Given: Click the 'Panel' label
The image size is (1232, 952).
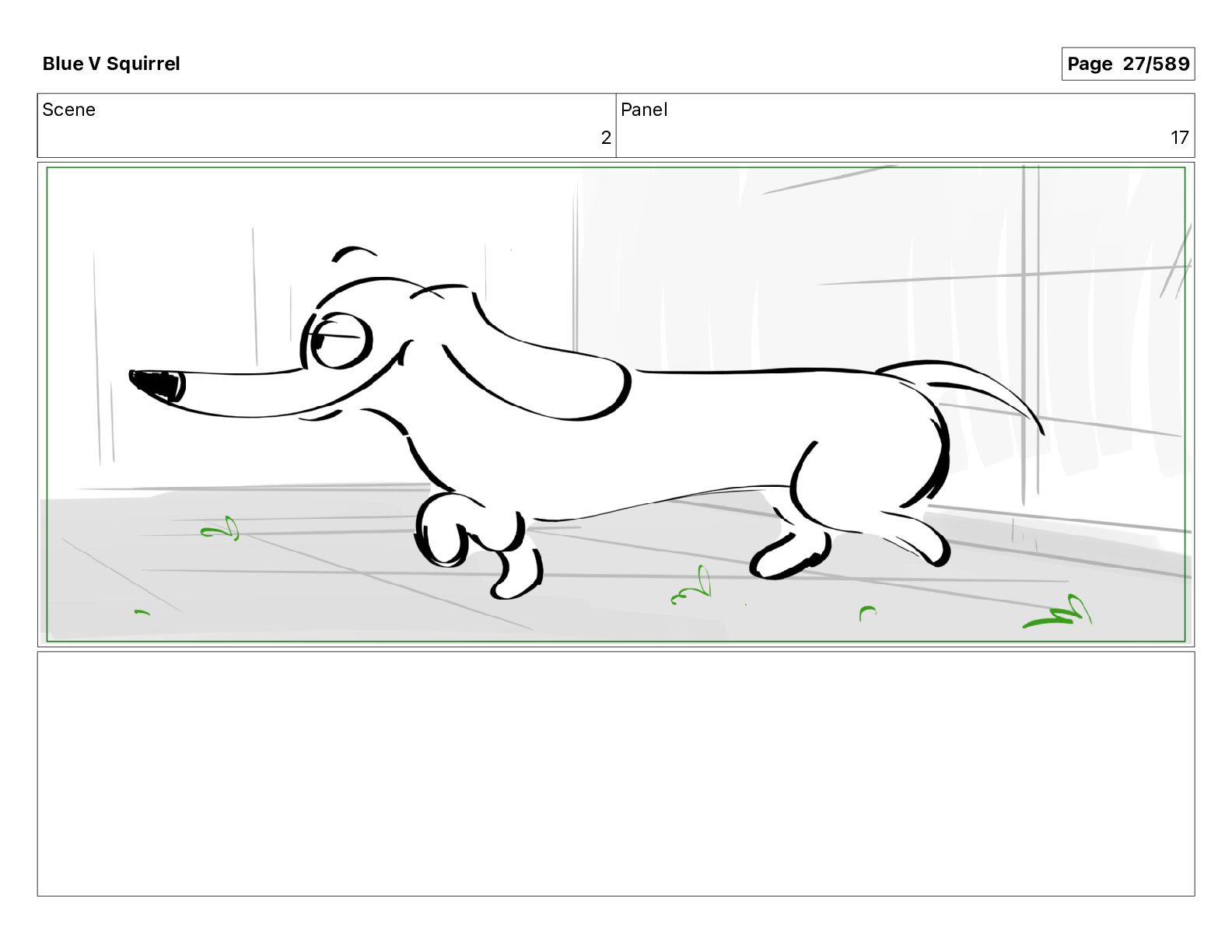Looking at the screenshot, I should [644, 110].
